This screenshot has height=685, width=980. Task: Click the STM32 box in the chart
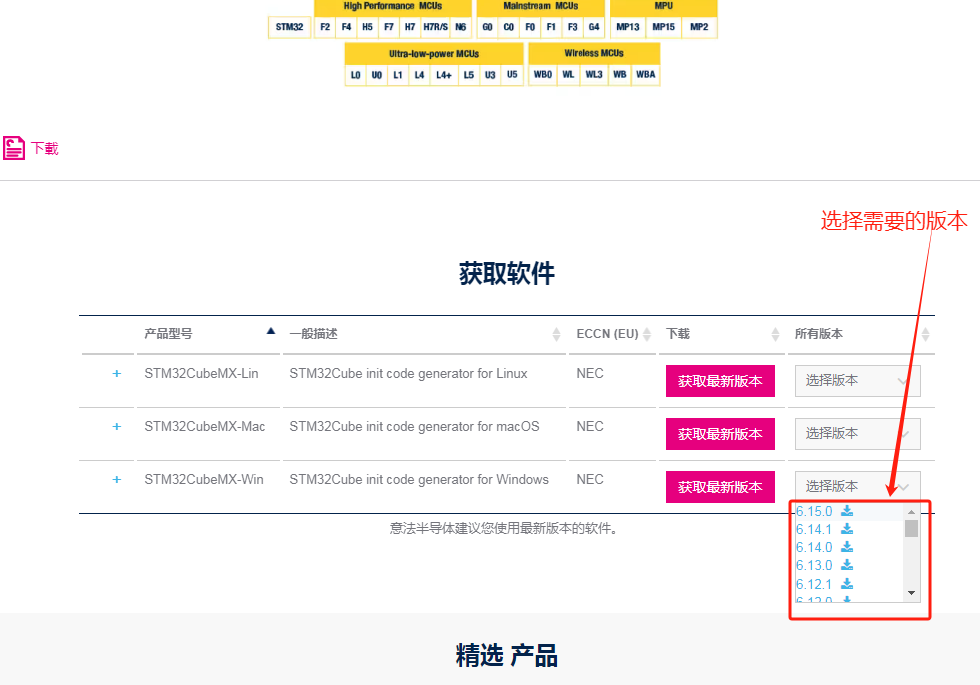coord(289,27)
